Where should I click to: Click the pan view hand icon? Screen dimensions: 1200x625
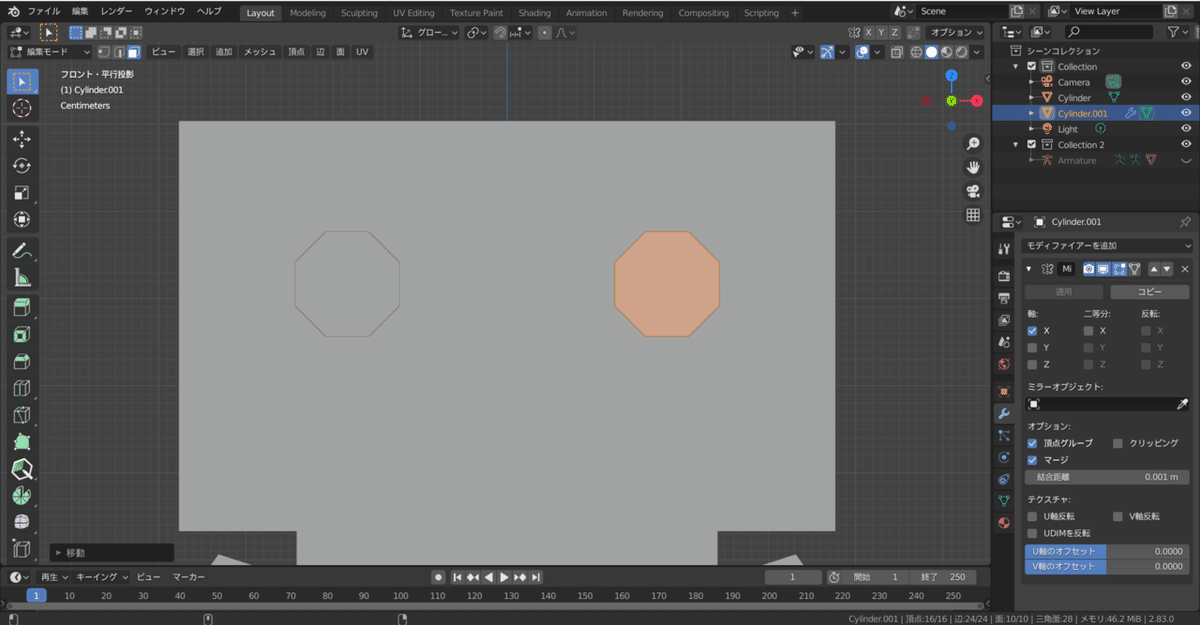click(972, 167)
